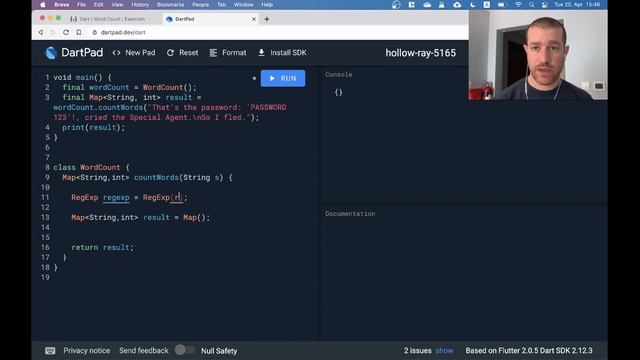The width and height of the screenshot is (640, 360).
Task: Go back in browser history
Action: [x=40, y=32]
